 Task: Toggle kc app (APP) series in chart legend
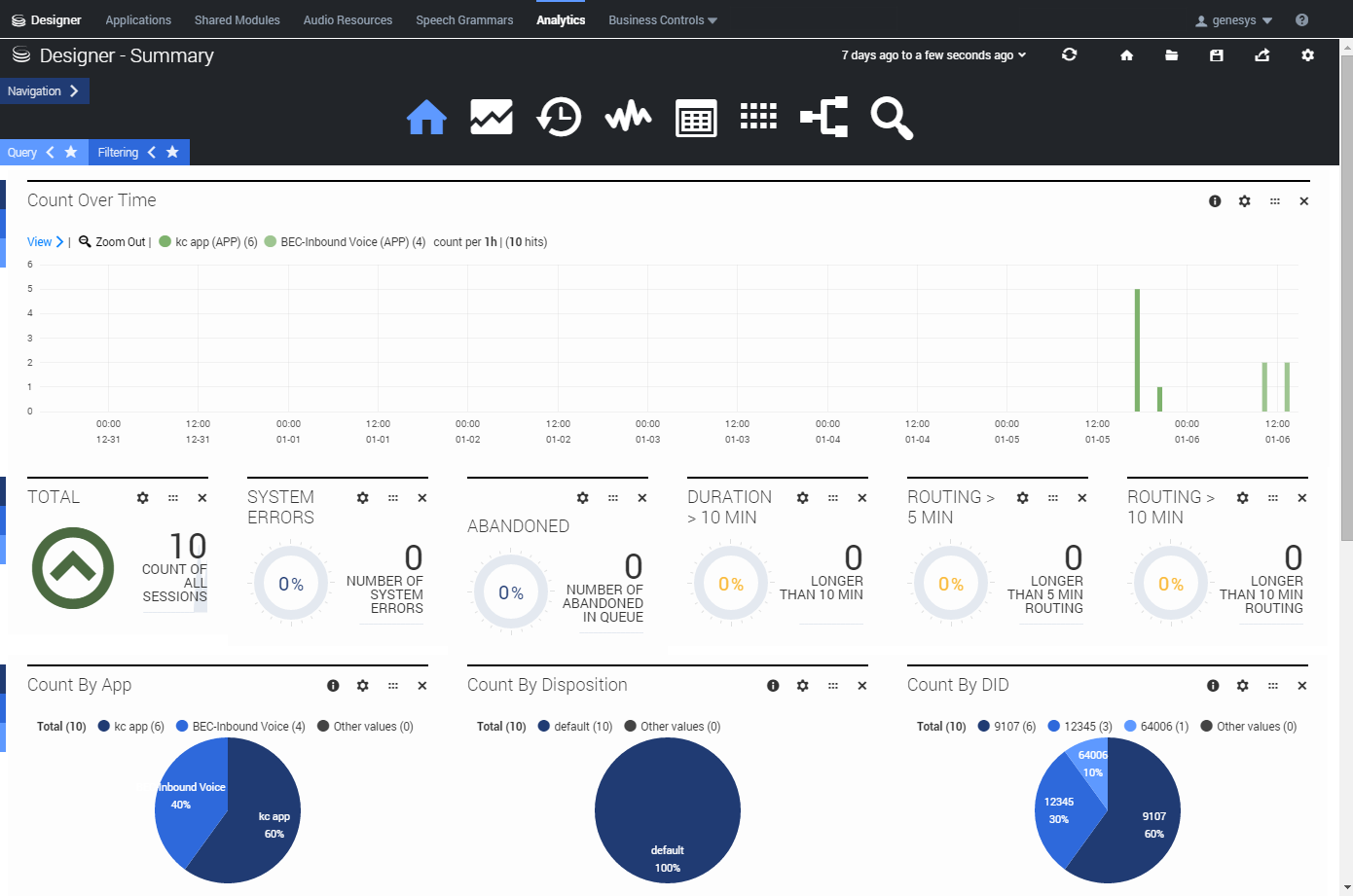pos(207,242)
